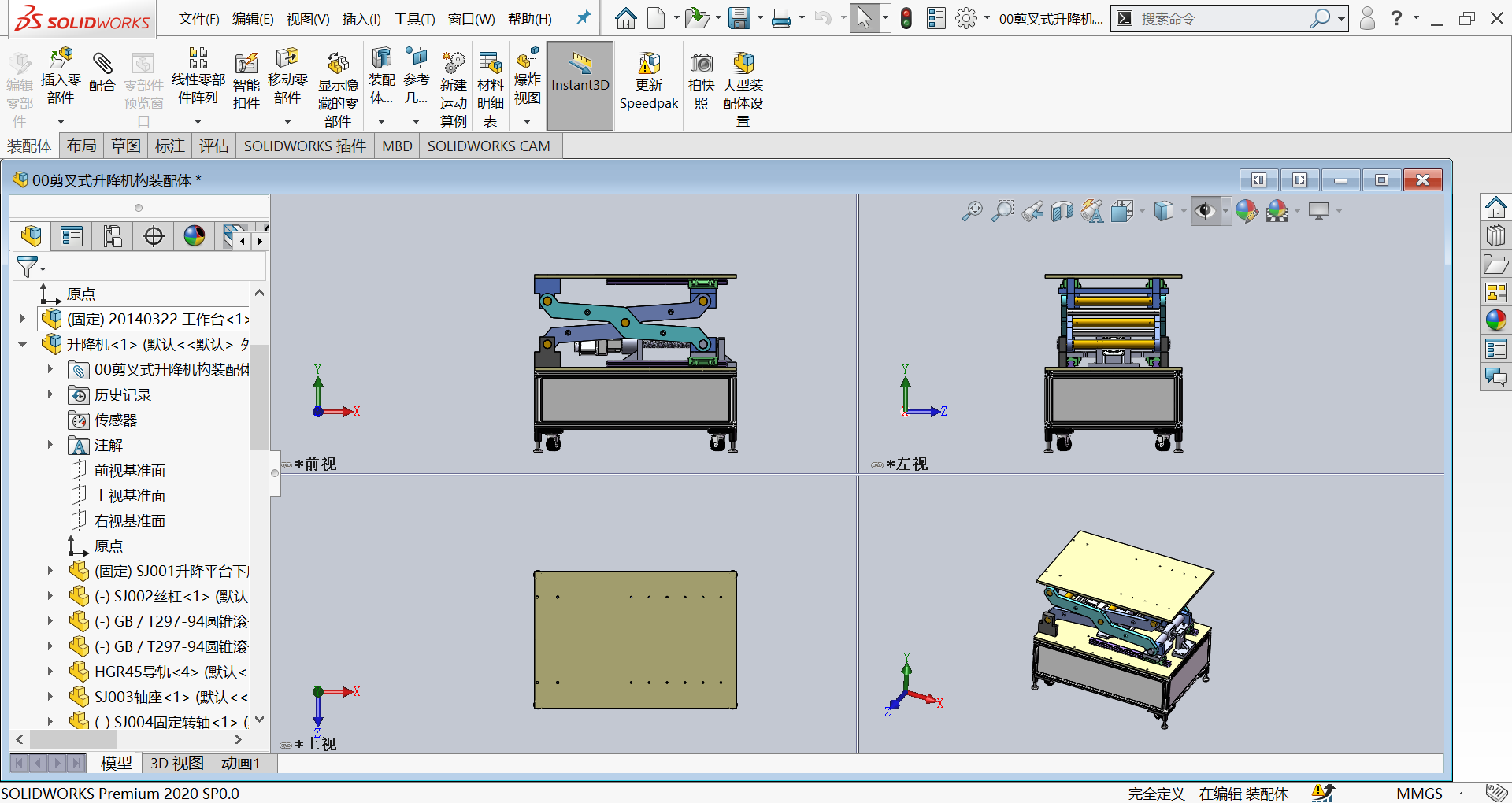Expand the HGR45导轨 tree node
The image size is (1512, 803).
coord(50,672)
